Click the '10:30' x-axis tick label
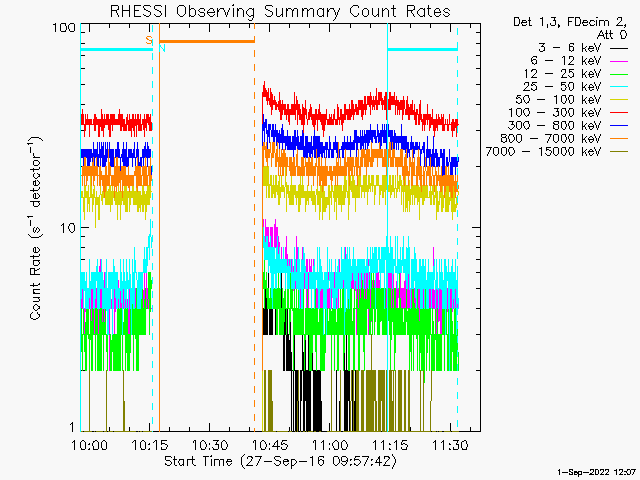Viewport: 640px width, 480px height. 210,445
